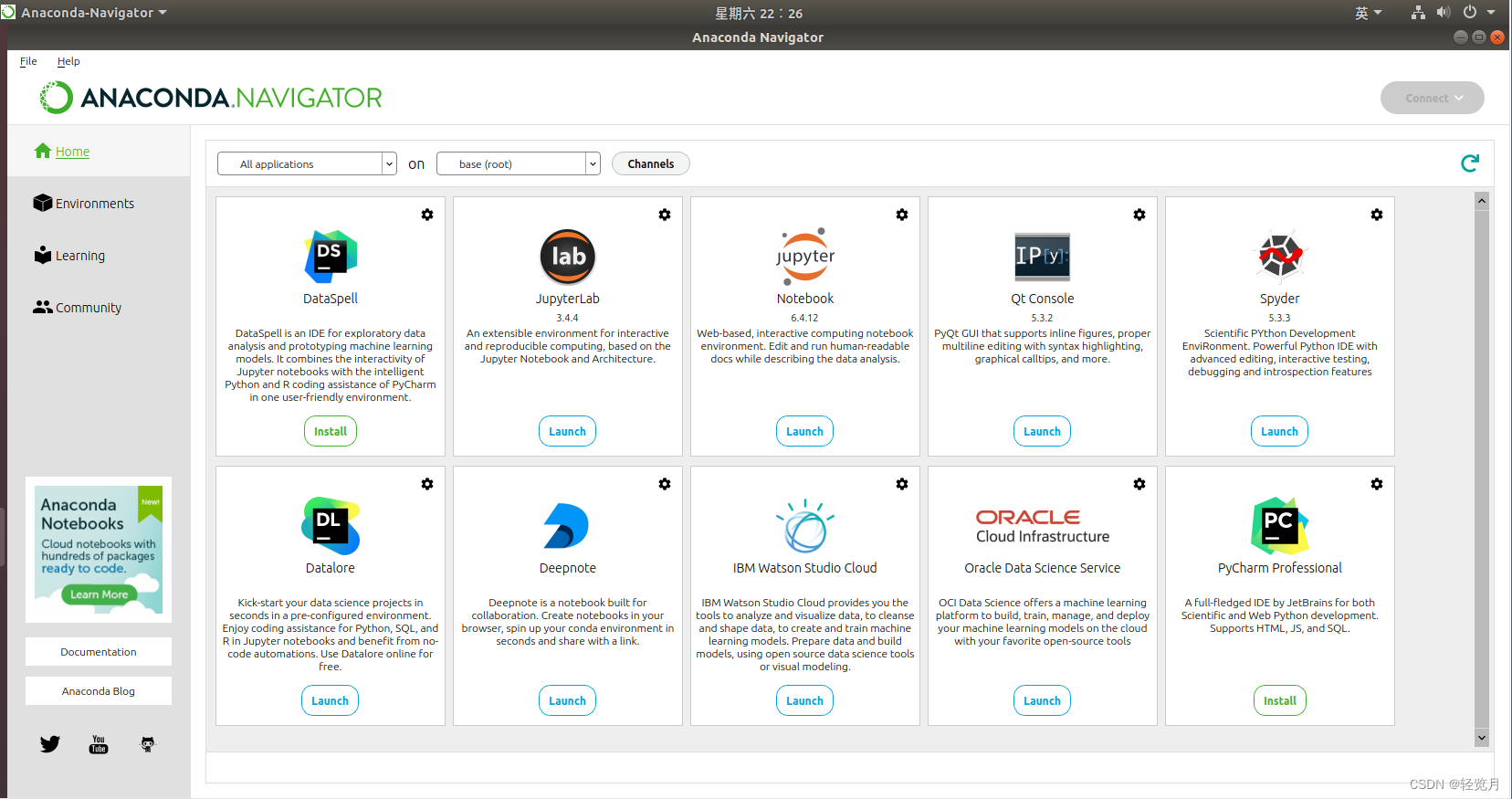Click the Oracle Cloud Infrastructure logo
Screen dimensions: 1512x799
[x=1043, y=527]
